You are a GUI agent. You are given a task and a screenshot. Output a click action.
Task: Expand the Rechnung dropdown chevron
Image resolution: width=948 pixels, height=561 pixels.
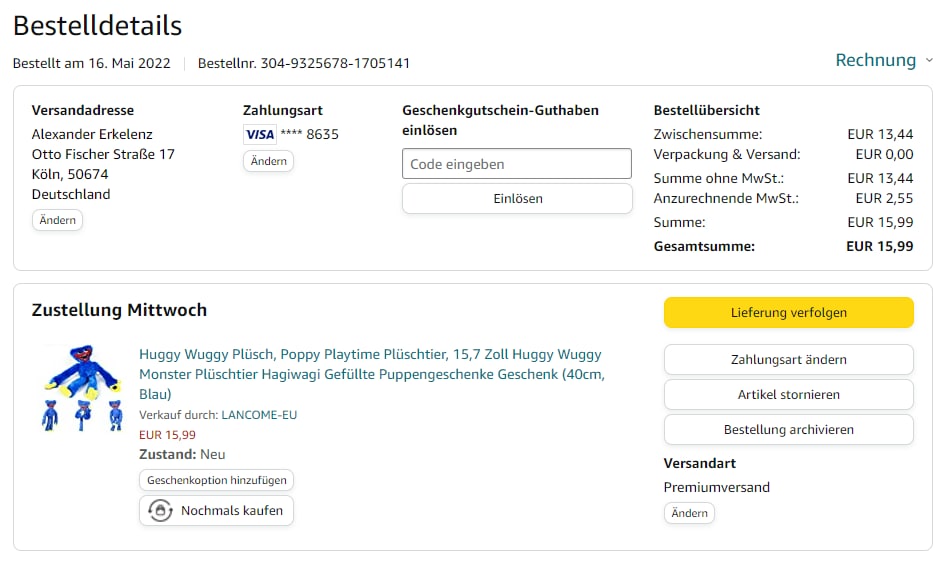point(929,61)
